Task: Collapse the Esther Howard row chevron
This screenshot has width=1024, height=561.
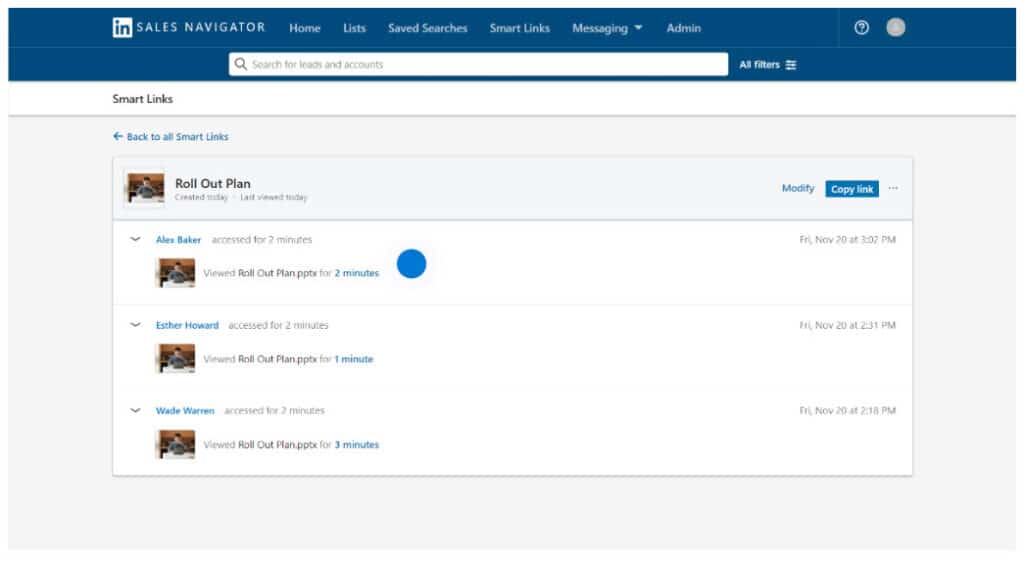Action: [x=135, y=325]
